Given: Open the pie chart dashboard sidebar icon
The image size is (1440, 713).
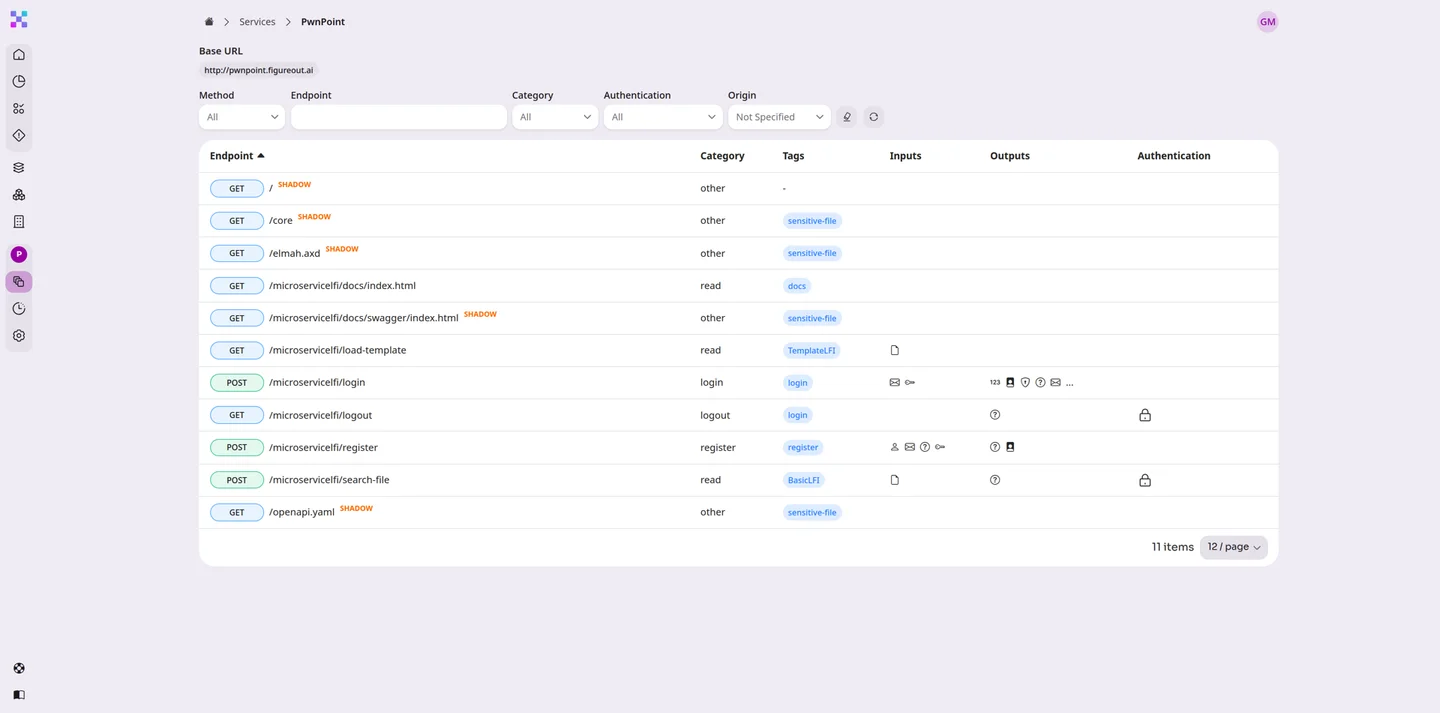Looking at the screenshot, I should [x=19, y=82].
